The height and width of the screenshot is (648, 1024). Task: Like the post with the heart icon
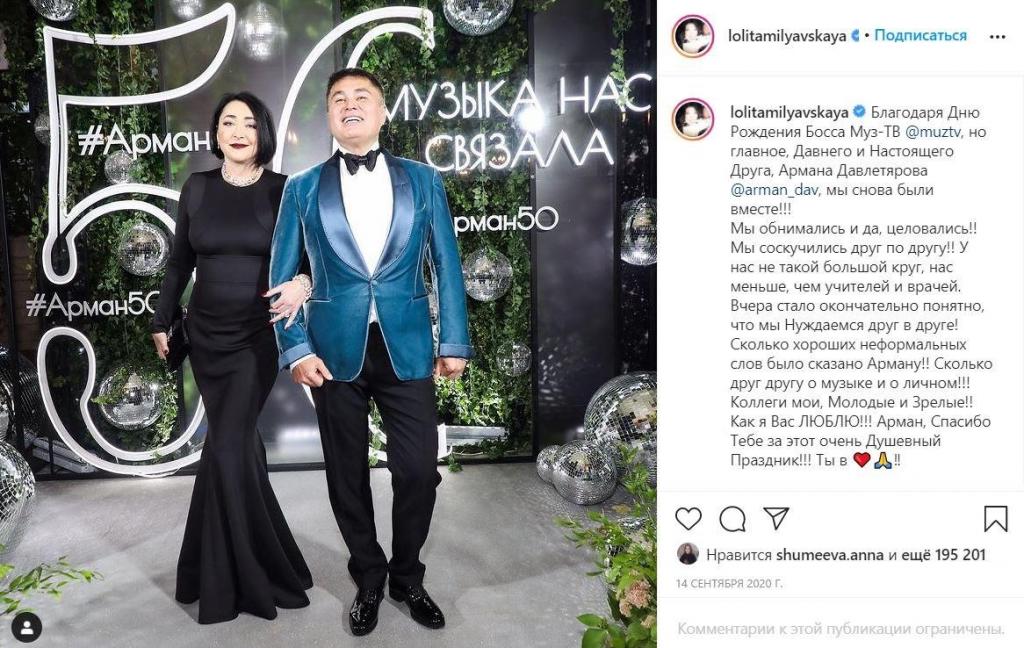[688, 519]
